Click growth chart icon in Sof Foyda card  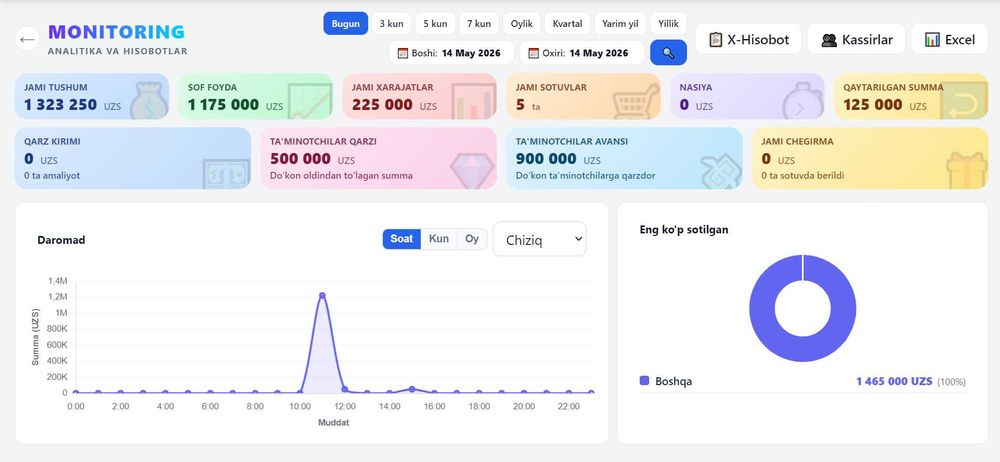310,101
